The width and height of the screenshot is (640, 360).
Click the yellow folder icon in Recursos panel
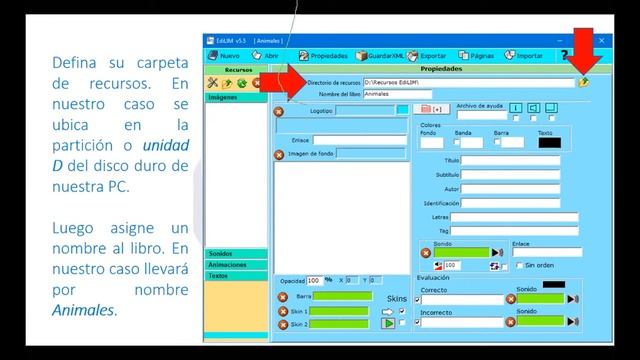point(227,83)
